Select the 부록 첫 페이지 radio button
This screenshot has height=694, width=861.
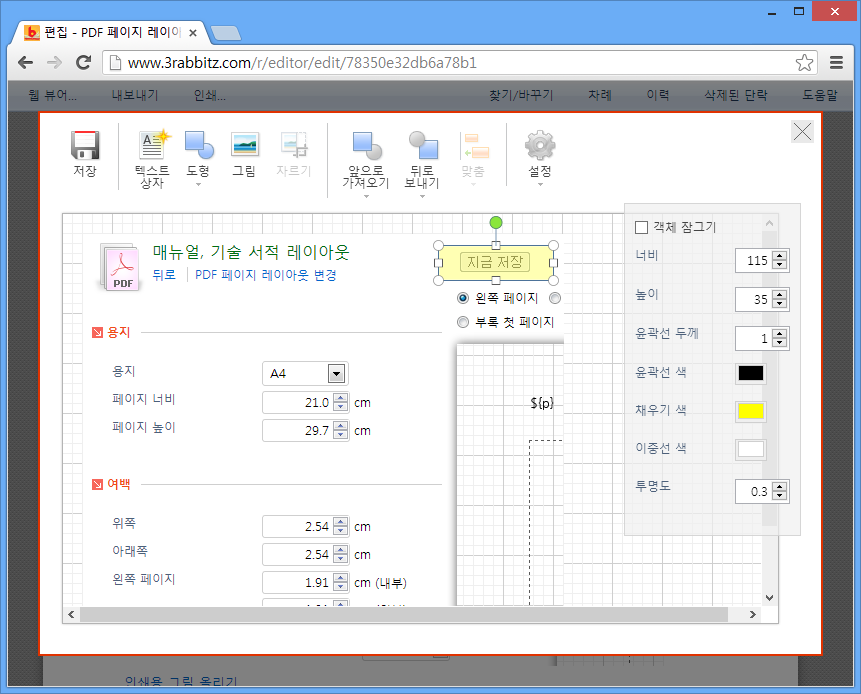point(463,322)
